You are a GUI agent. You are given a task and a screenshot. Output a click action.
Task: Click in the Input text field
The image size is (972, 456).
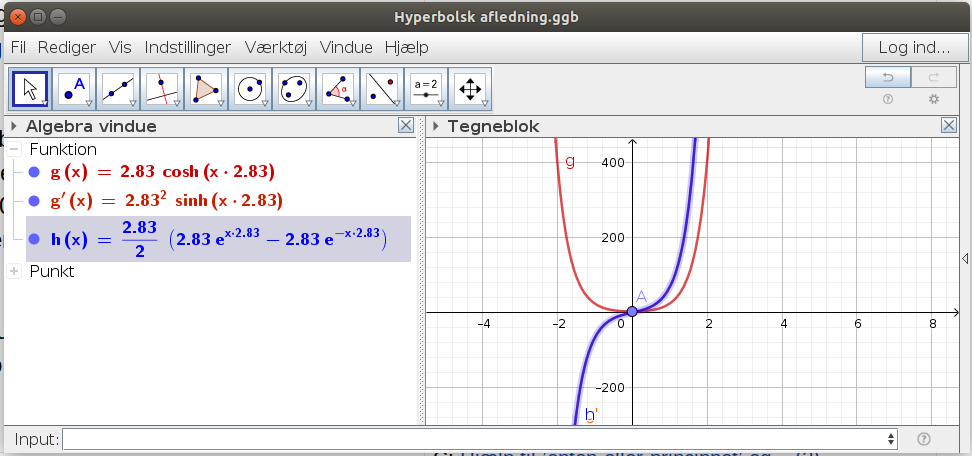tap(475, 439)
